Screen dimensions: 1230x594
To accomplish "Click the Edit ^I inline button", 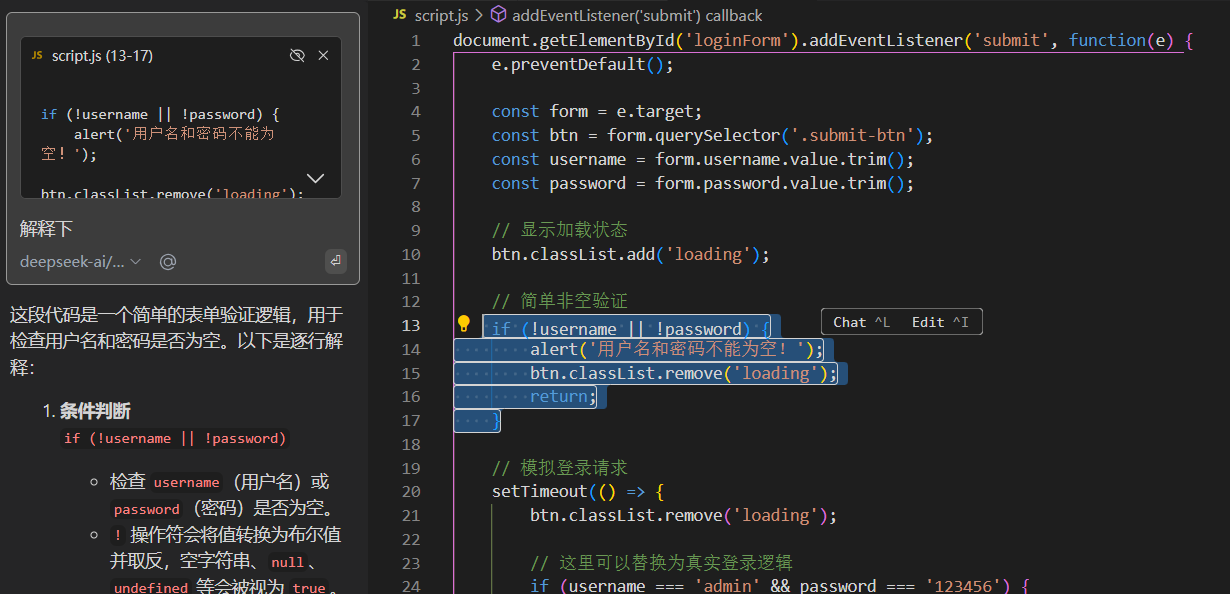I will [940, 322].
